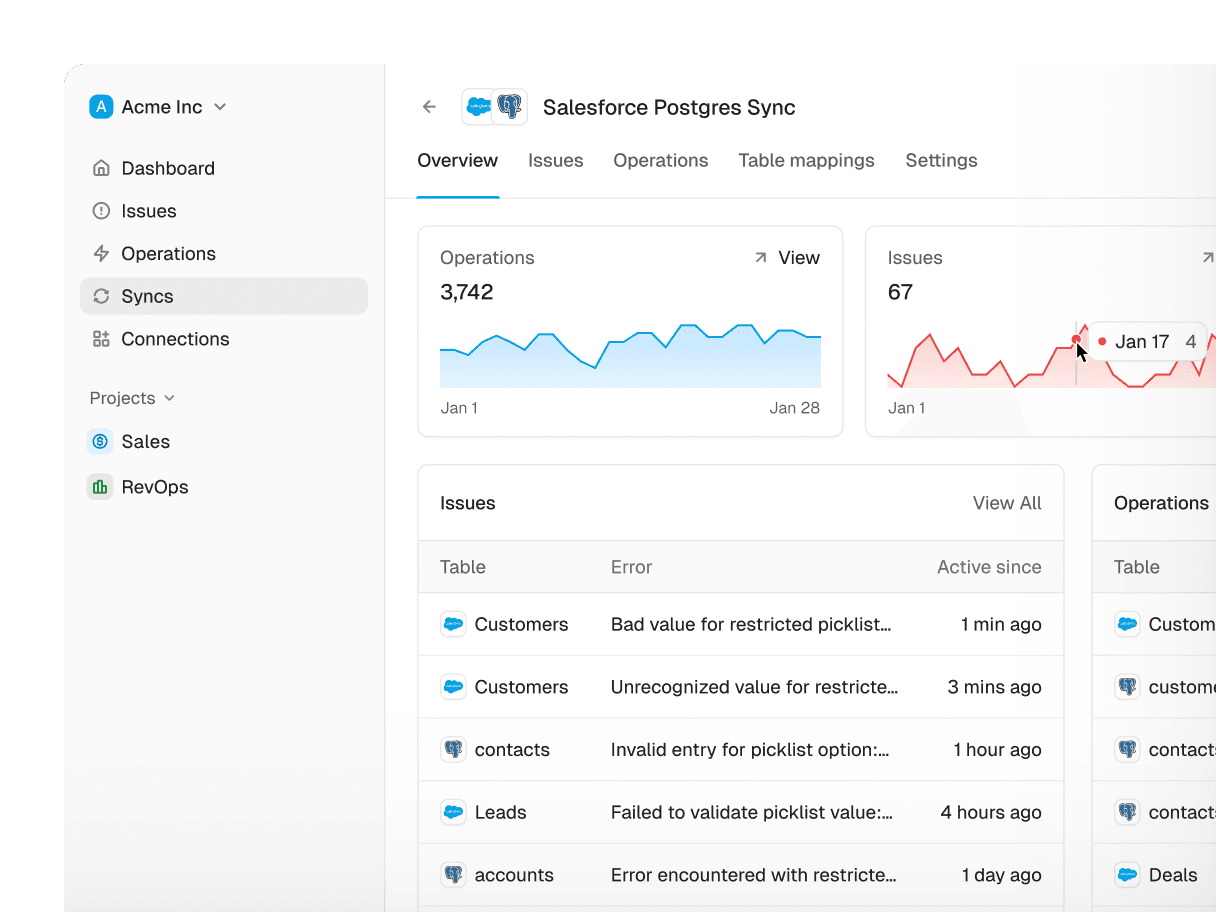
Task: Switch to the Operations tab
Action: pyautogui.click(x=660, y=161)
